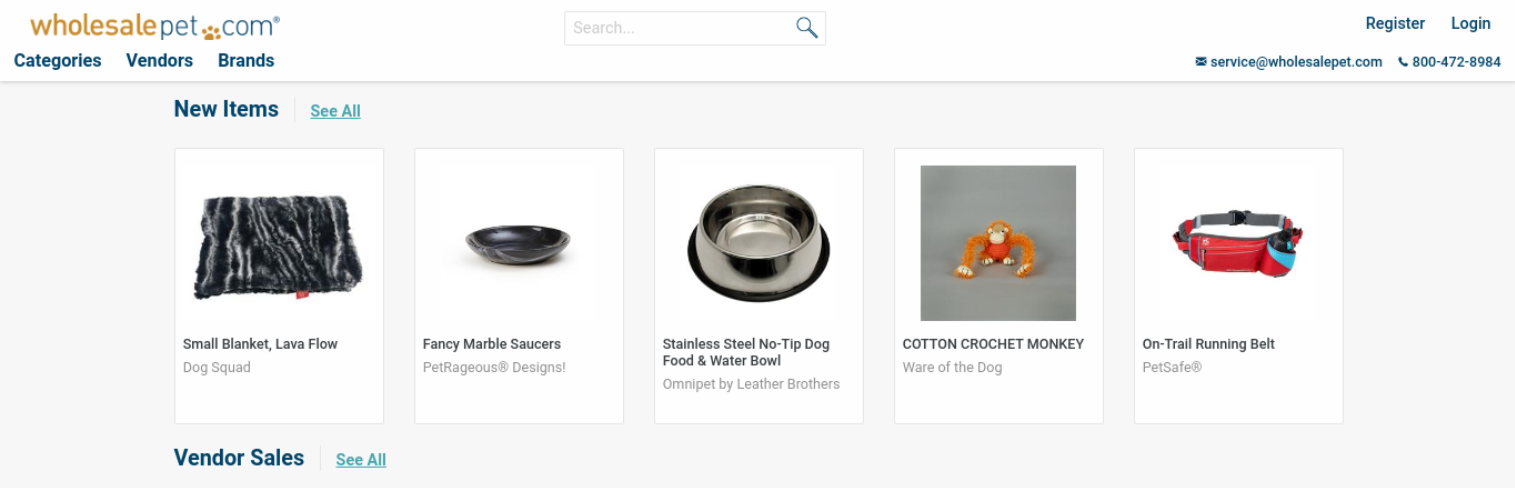Image resolution: width=1515 pixels, height=488 pixels.
Task: Open the Fancy Marble Saucers image
Action: coord(518,245)
